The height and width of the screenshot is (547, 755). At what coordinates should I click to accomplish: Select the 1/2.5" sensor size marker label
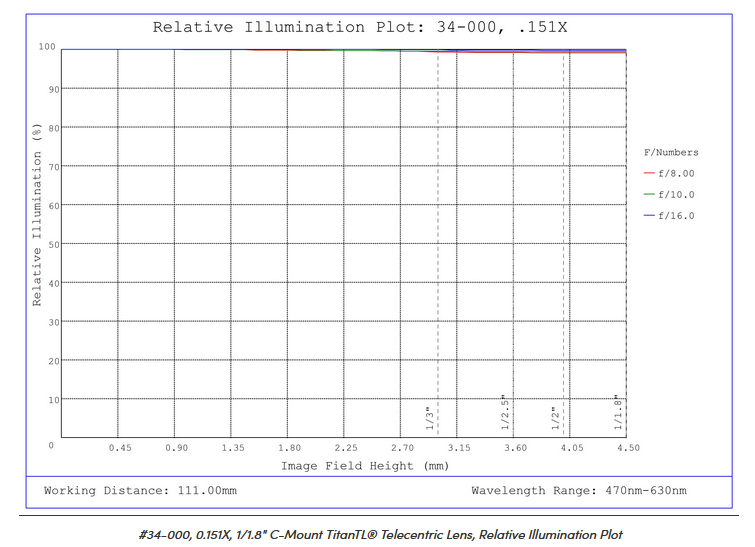505,413
